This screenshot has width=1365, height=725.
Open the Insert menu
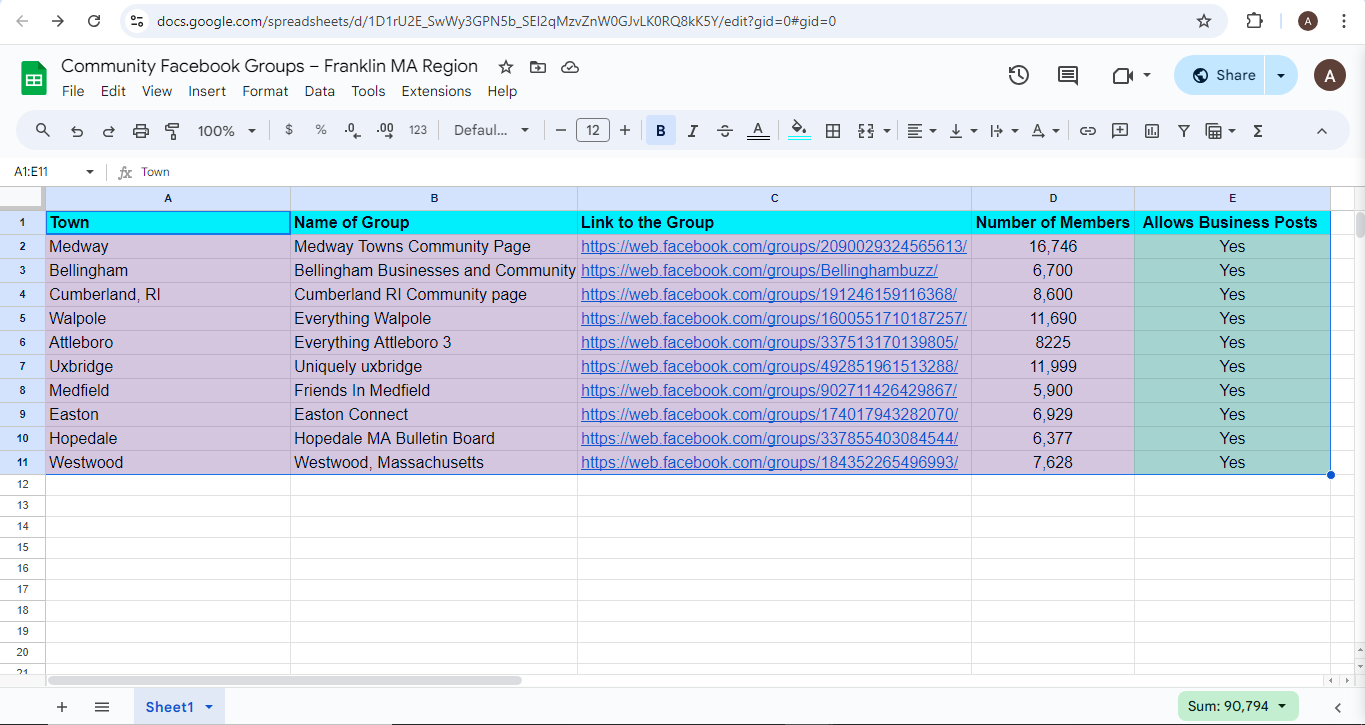click(207, 91)
